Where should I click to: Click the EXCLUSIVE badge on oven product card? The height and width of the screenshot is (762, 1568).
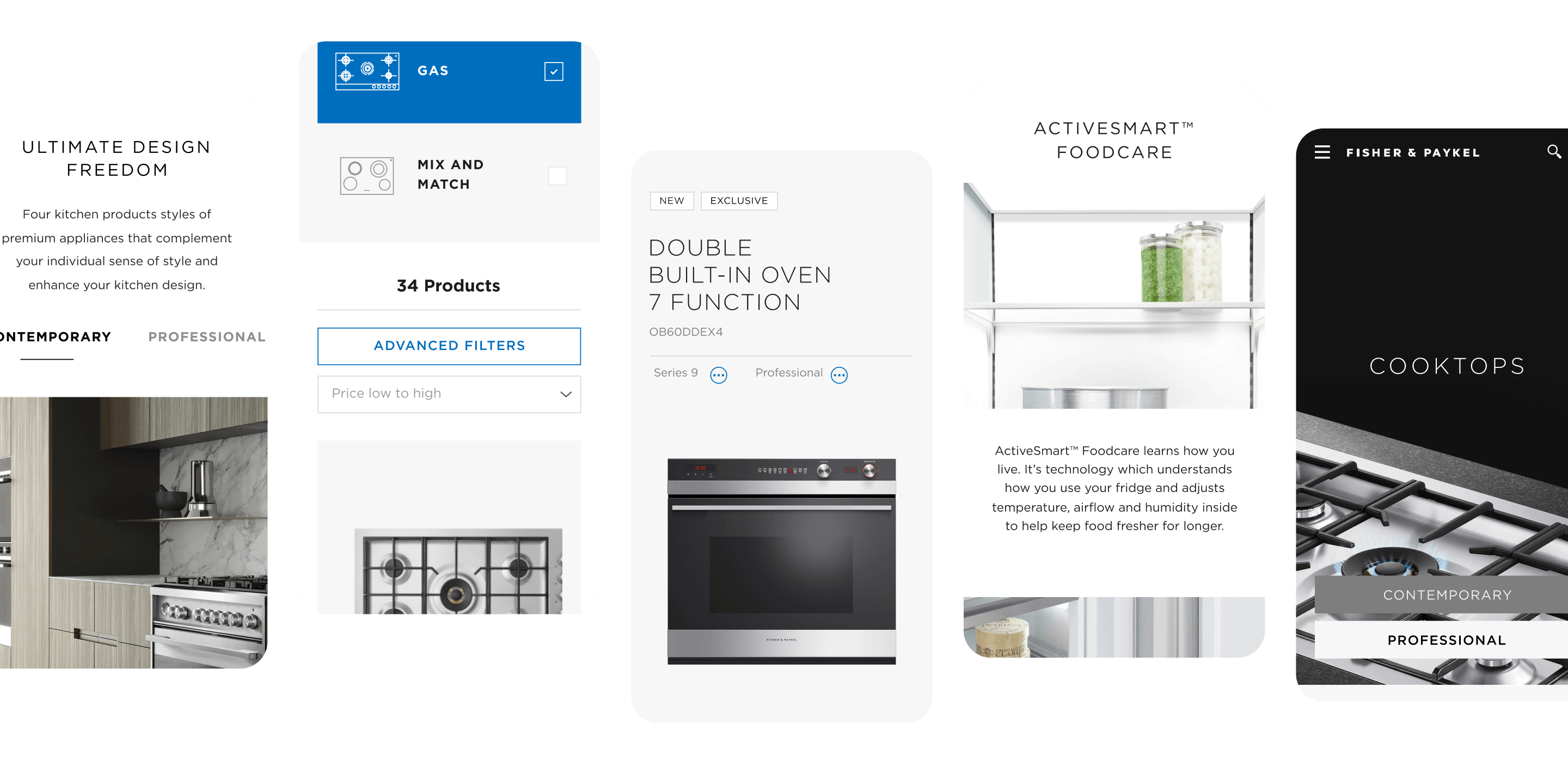coord(739,200)
